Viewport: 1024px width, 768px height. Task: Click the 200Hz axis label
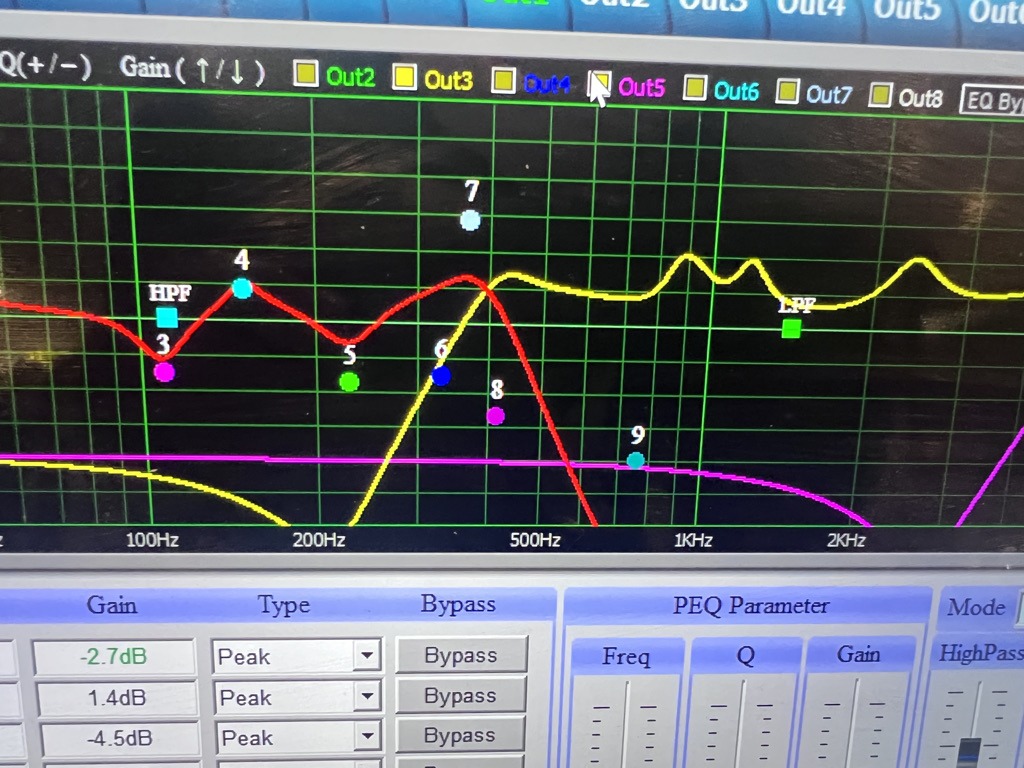tap(319, 540)
